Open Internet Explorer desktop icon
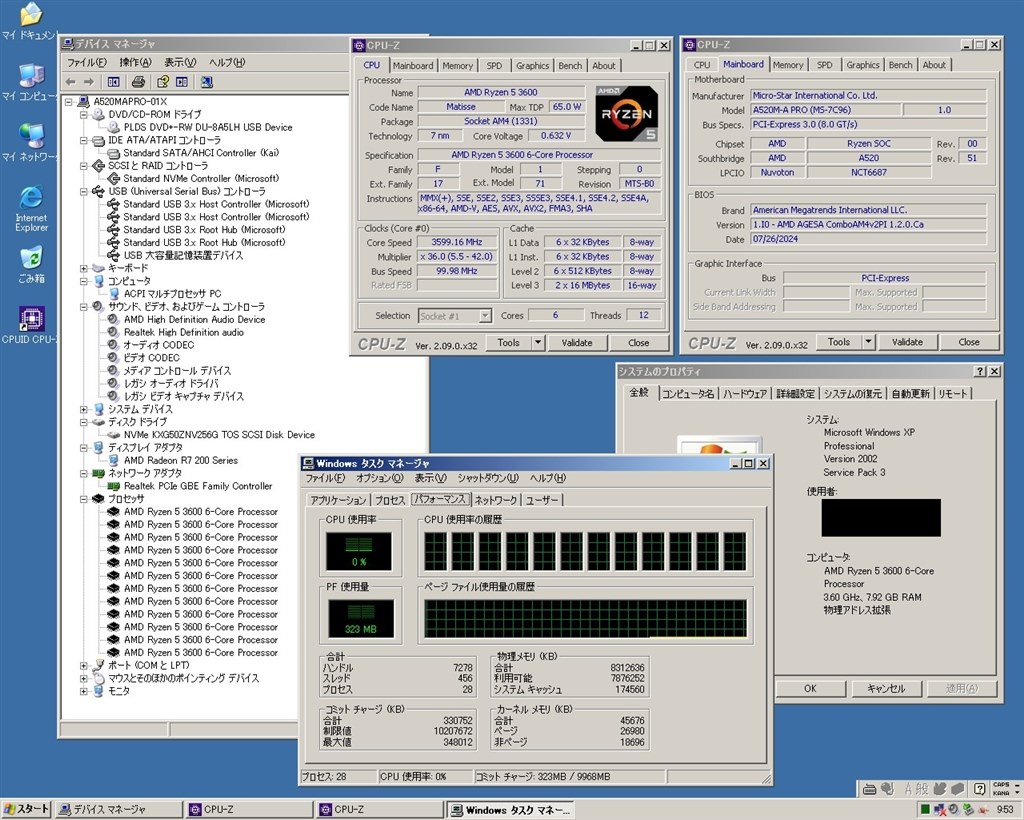This screenshot has height=820, width=1024. (x=31, y=208)
